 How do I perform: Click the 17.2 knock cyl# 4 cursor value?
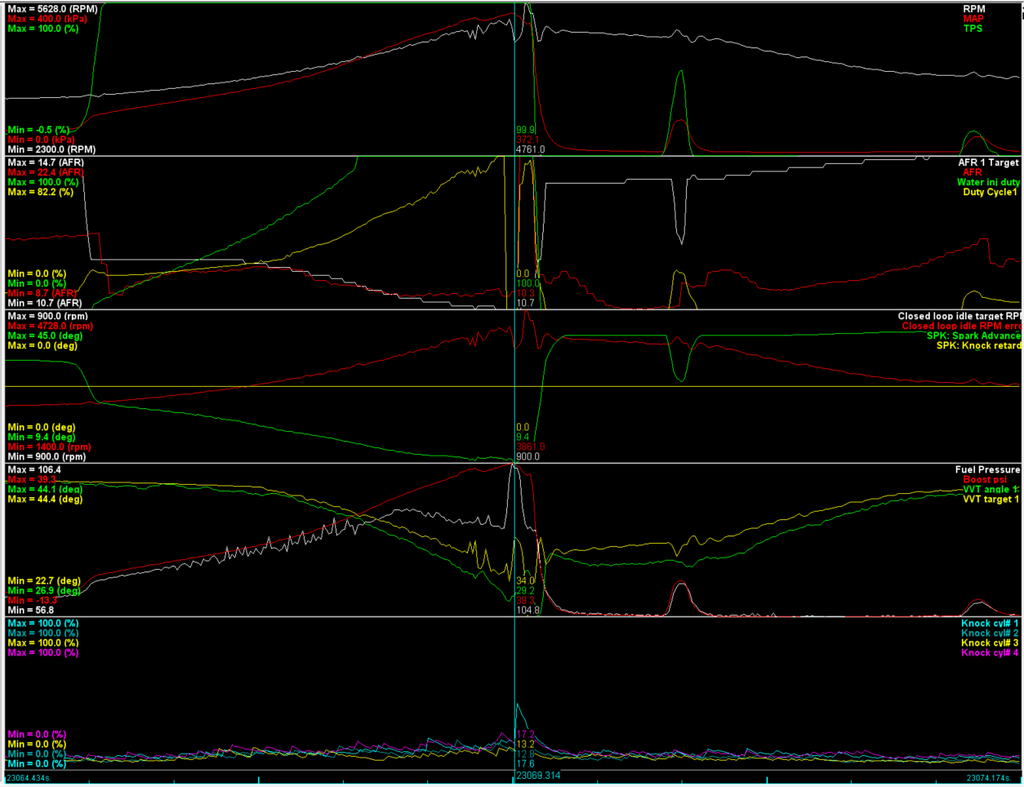pos(526,734)
